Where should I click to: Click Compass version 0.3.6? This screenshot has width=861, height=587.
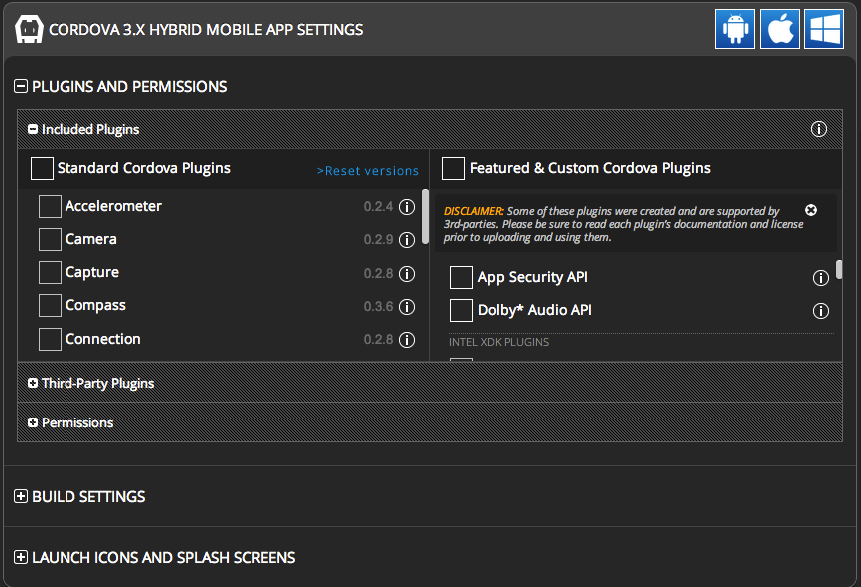pyautogui.click(x=378, y=306)
